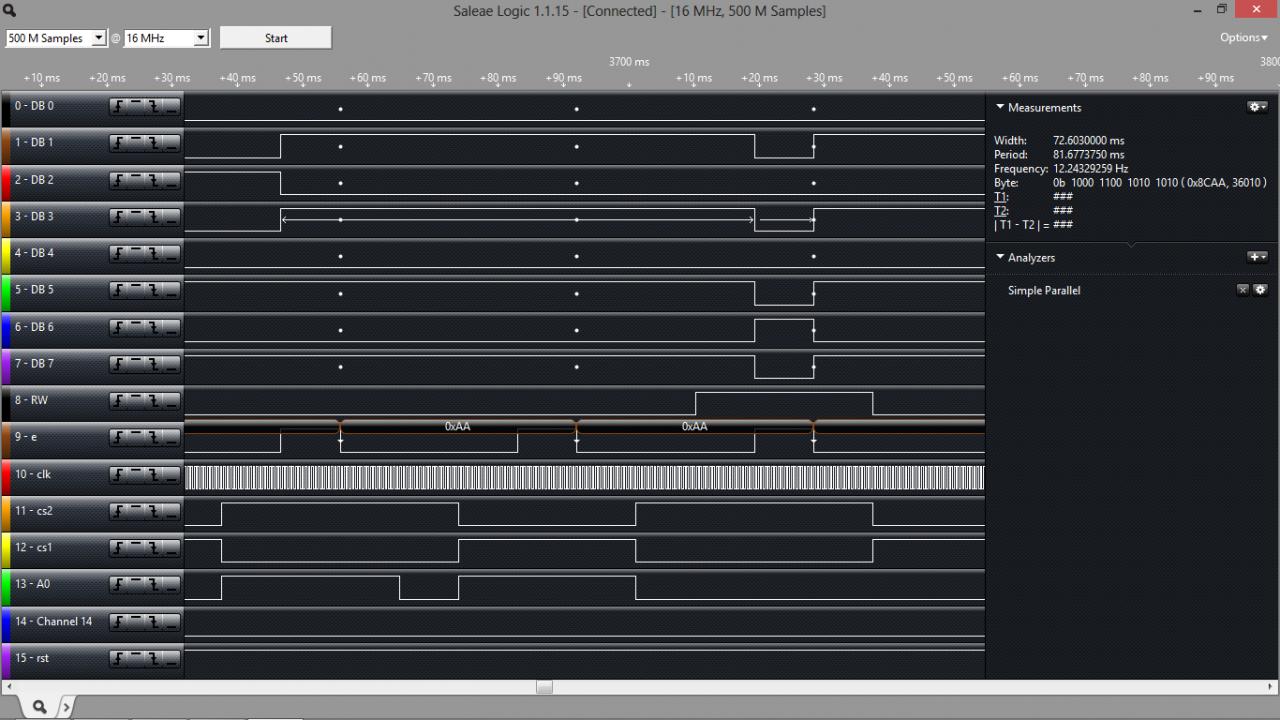This screenshot has height=720, width=1280.
Task: Click the '11 - cs2' channel label
Action: (33, 512)
